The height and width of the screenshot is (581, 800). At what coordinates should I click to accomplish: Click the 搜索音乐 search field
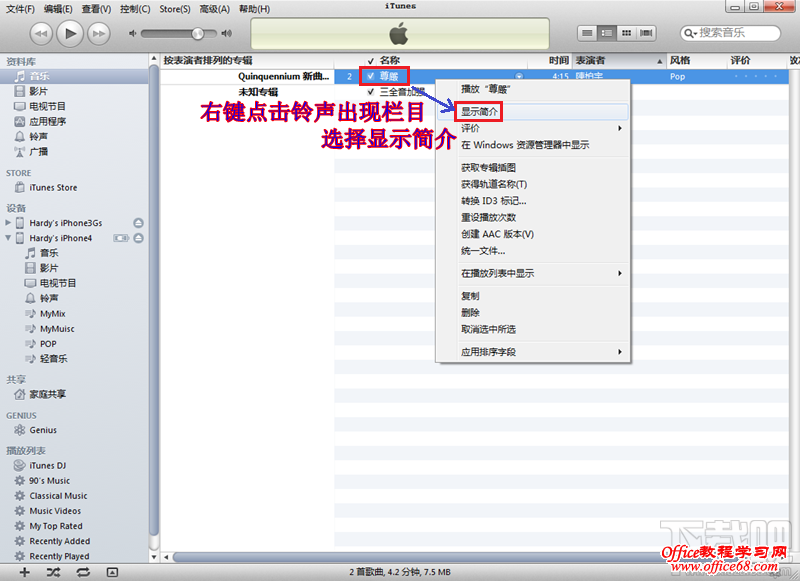[731, 33]
